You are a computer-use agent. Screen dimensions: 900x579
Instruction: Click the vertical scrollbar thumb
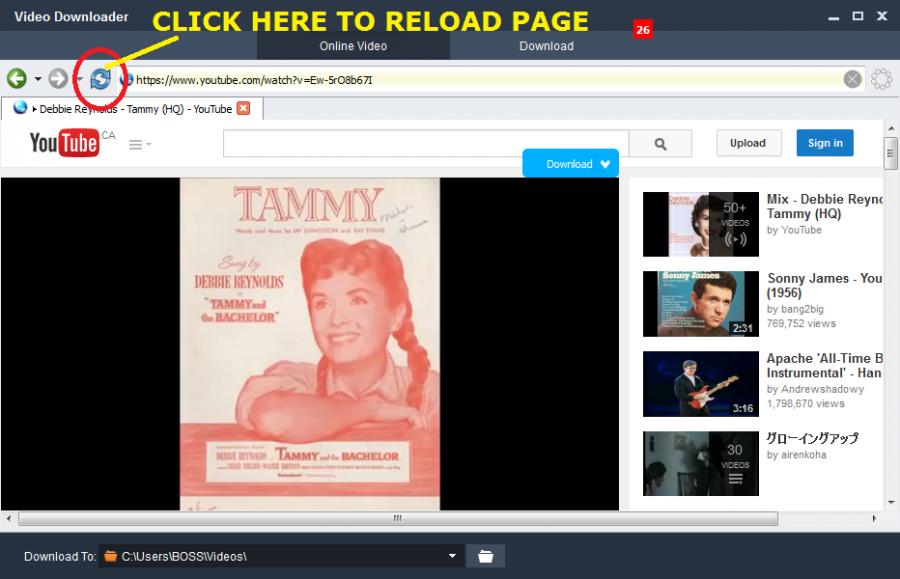(x=890, y=153)
